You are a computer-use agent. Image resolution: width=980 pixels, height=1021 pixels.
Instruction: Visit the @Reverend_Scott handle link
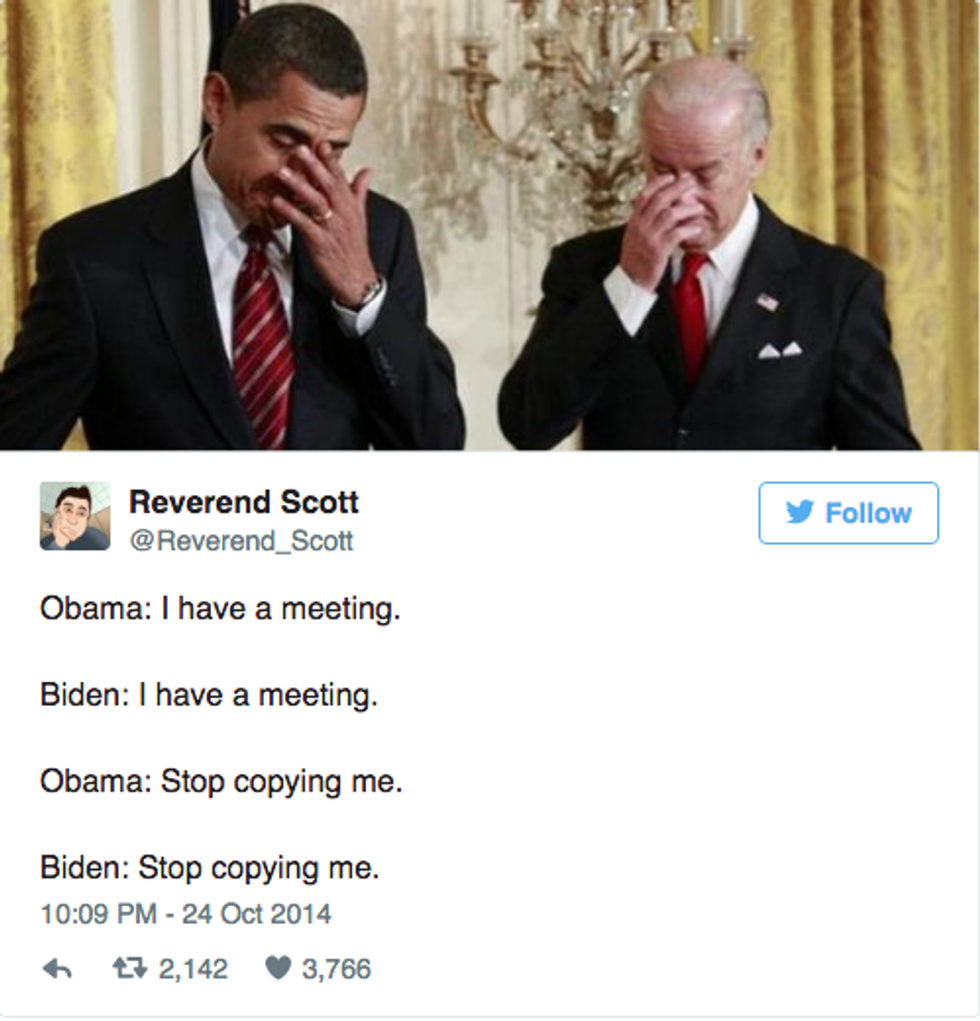[x=241, y=541]
